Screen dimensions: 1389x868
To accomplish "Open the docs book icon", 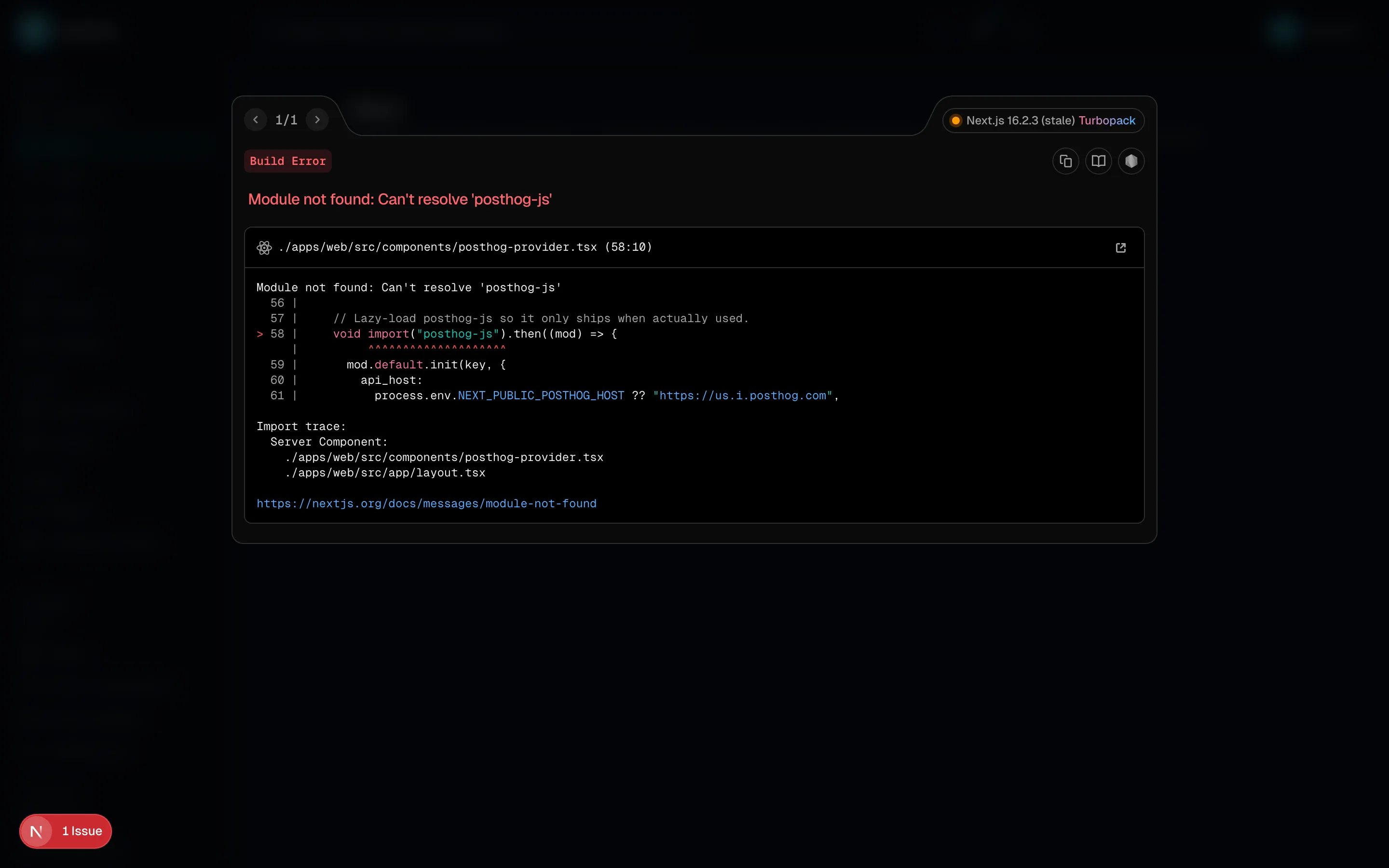I will pos(1098,162).
